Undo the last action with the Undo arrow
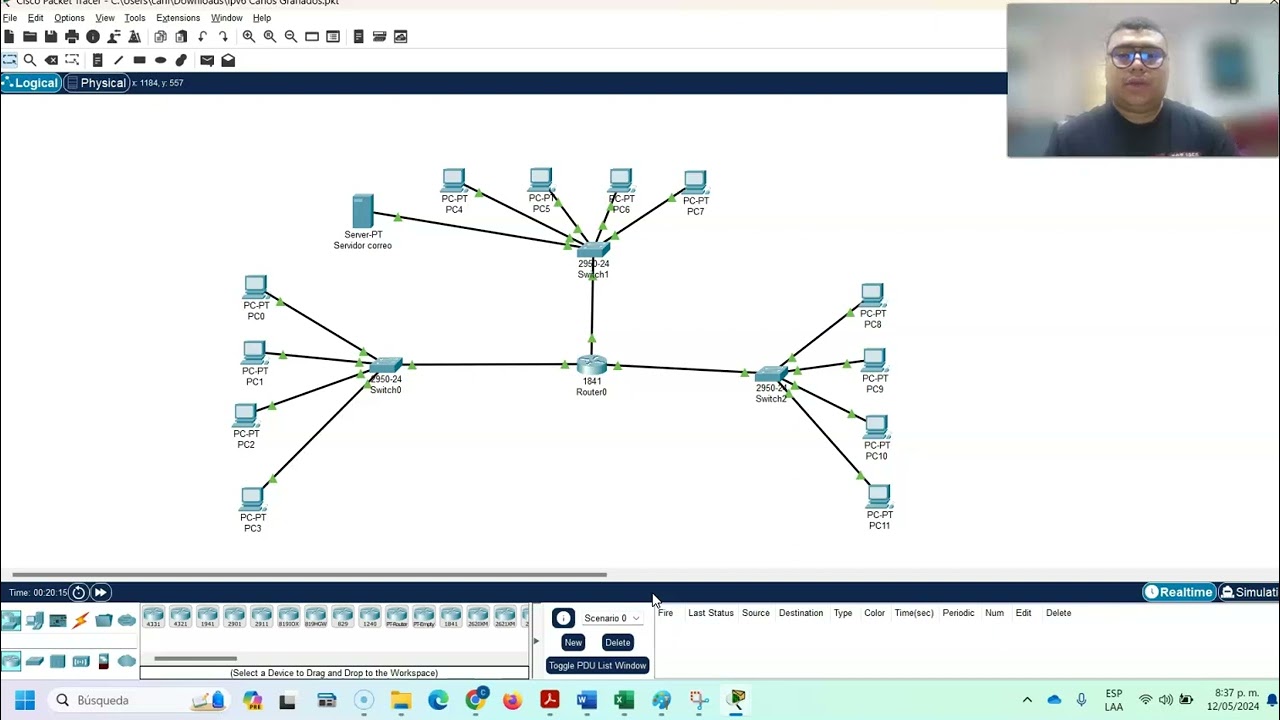 pos(203,37)
